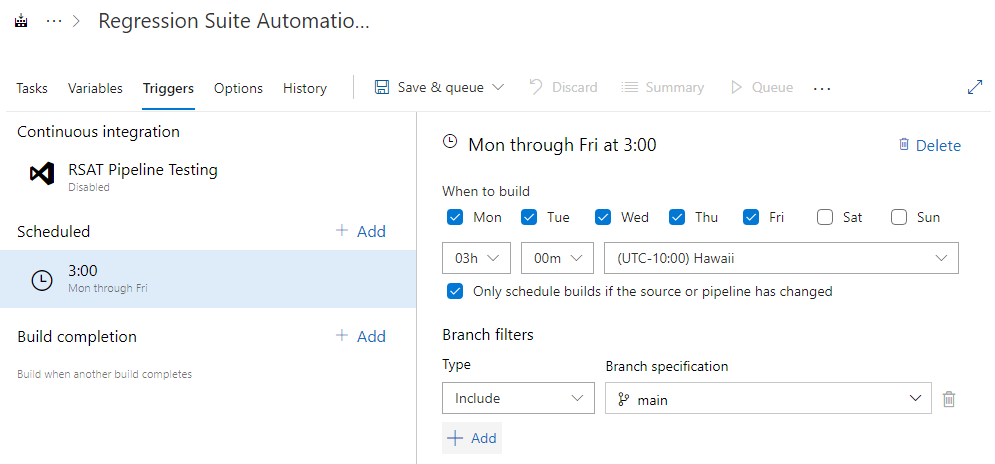Viewport: 995px width, 464px height.
Task: Enable the Sun checkbox
Action: click(x=899, y=217)
